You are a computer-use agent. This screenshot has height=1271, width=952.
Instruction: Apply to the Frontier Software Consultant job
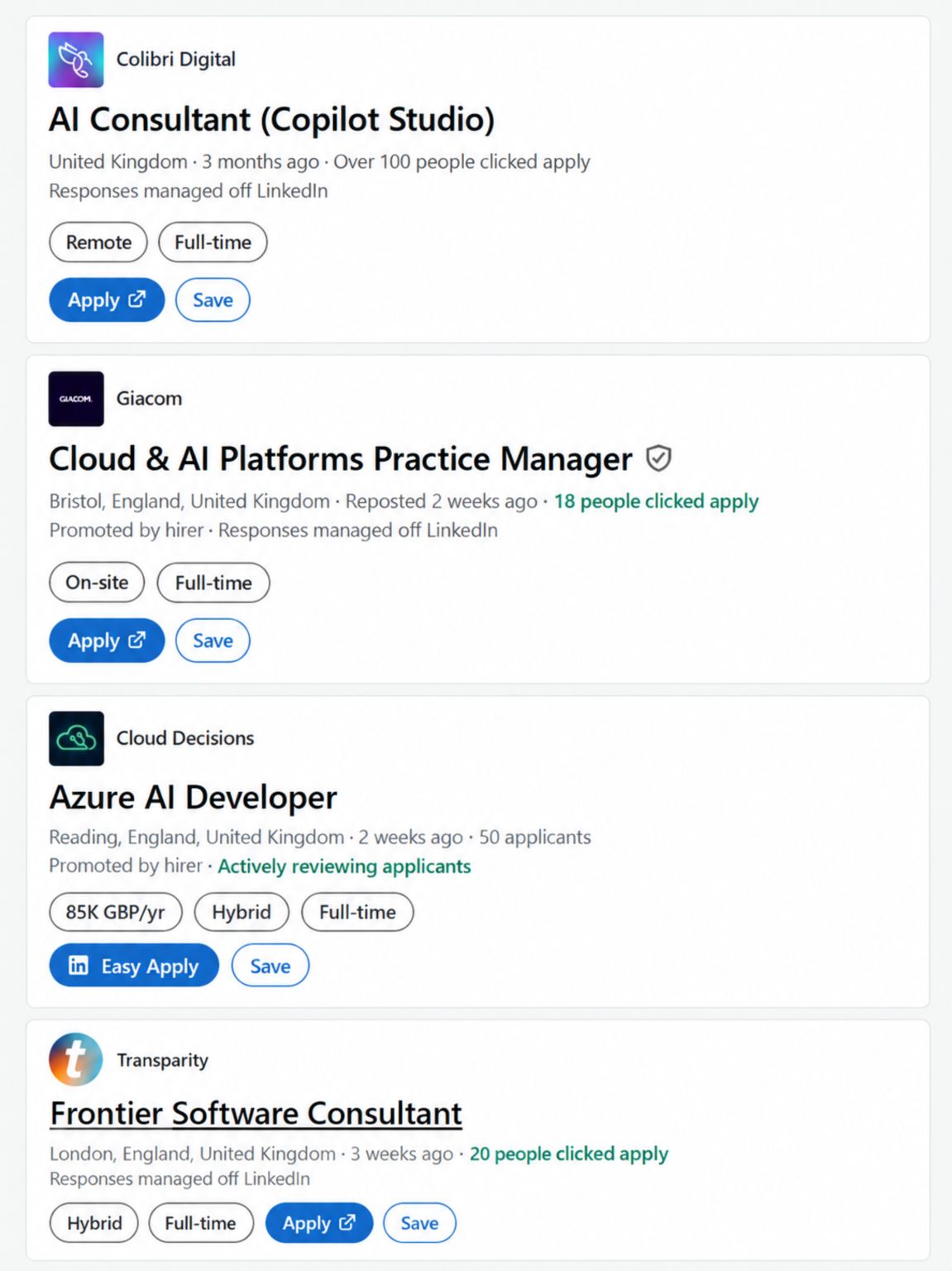tap(319, 1223)
